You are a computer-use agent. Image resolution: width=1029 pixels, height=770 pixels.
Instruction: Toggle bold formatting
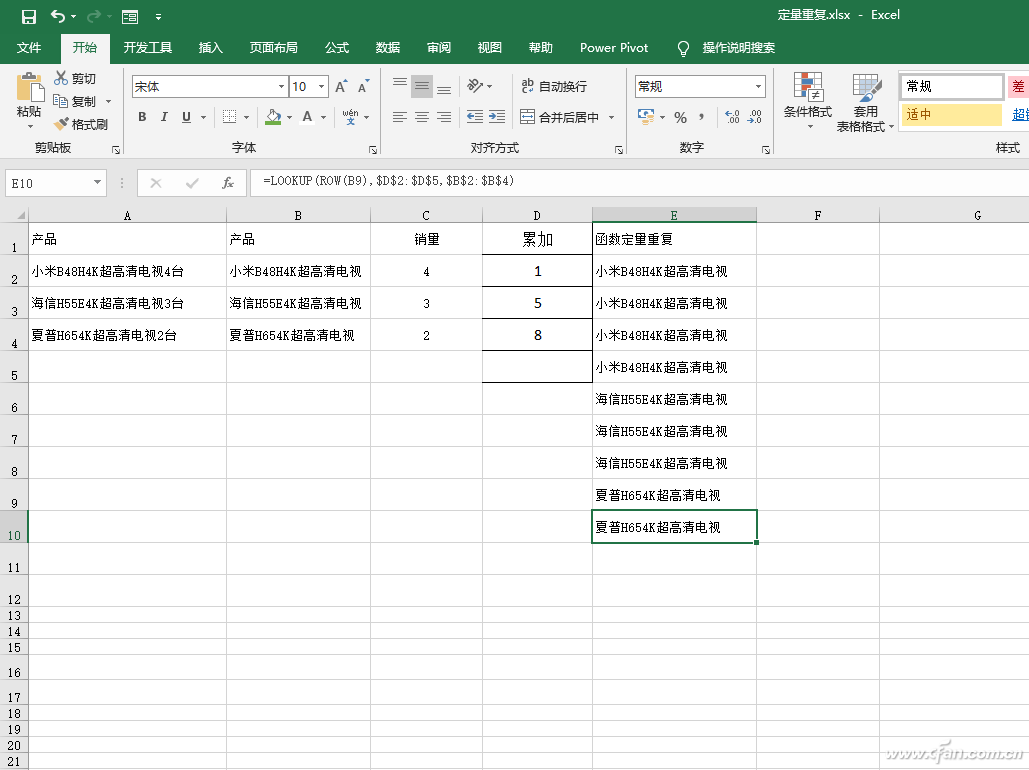[142, 117]
